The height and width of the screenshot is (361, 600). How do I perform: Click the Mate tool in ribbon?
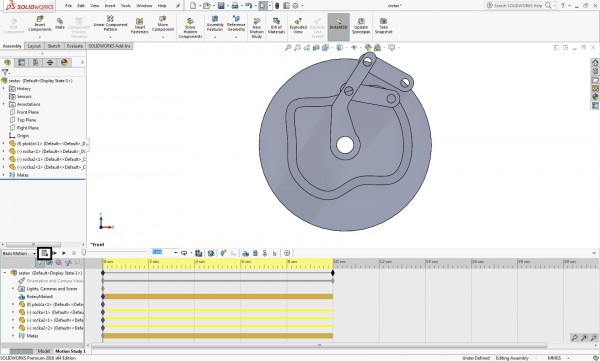pyautogui.click(x=60, y=23)
